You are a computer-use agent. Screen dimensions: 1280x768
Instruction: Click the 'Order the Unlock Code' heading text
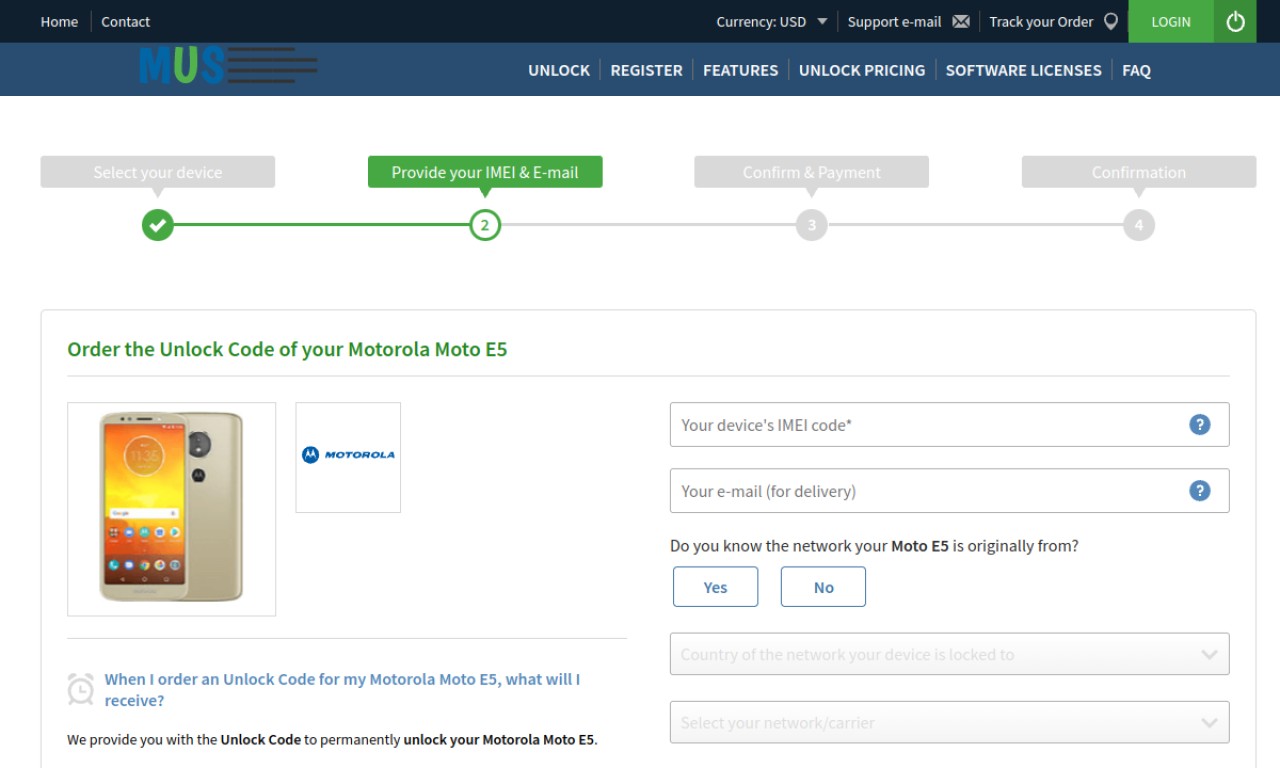(x=287, y=350)
